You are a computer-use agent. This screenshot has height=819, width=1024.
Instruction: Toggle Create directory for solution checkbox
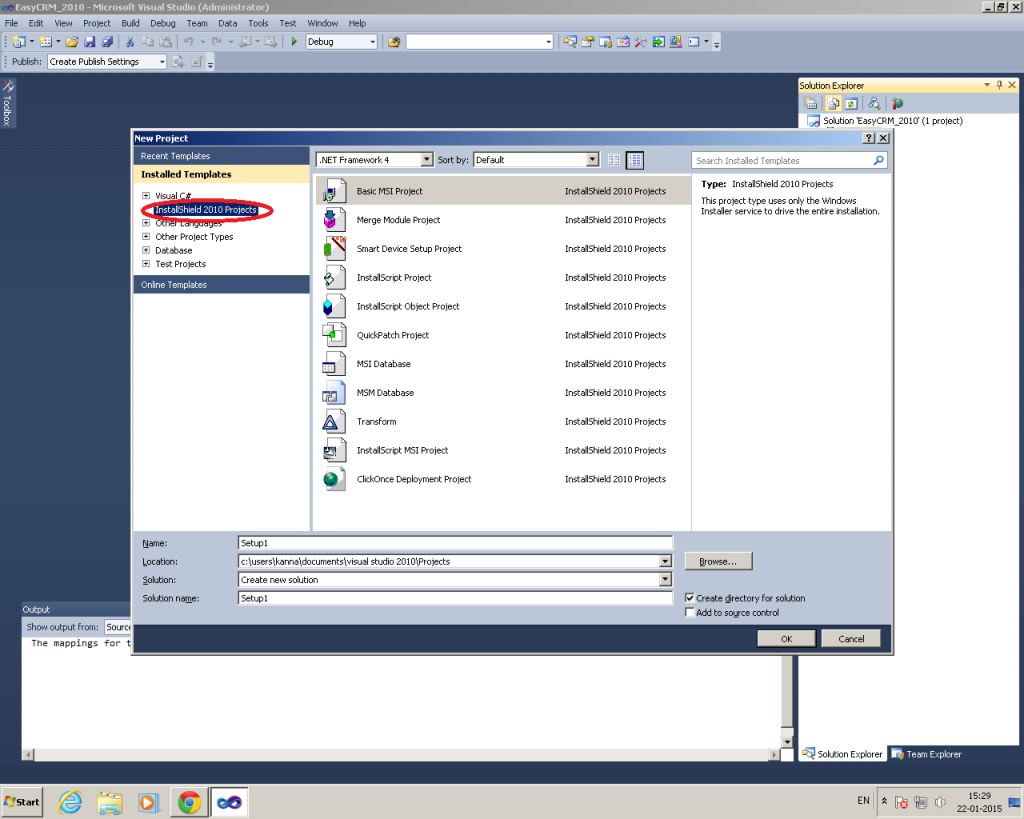coord(690,598)
